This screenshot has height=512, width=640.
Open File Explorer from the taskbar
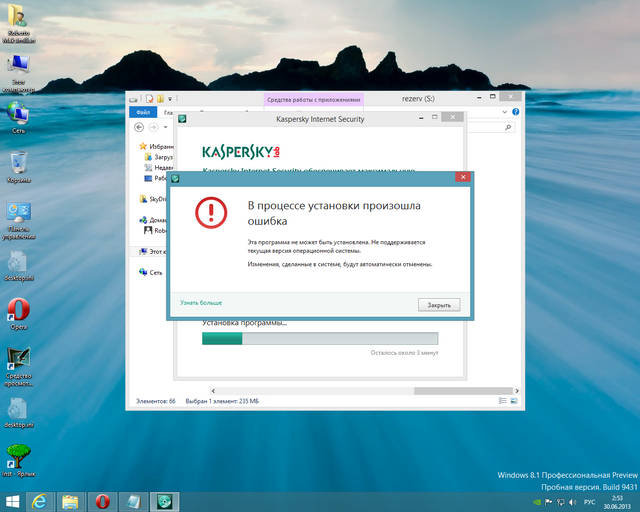click(70, 502)
